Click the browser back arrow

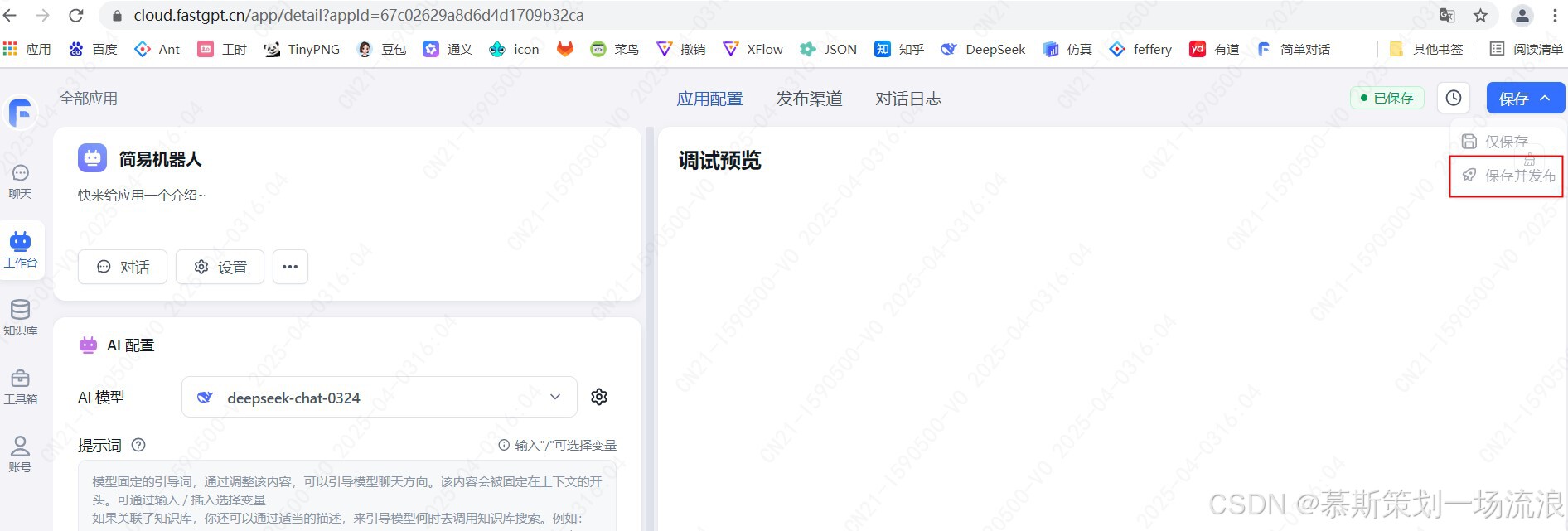pos(11,15)
